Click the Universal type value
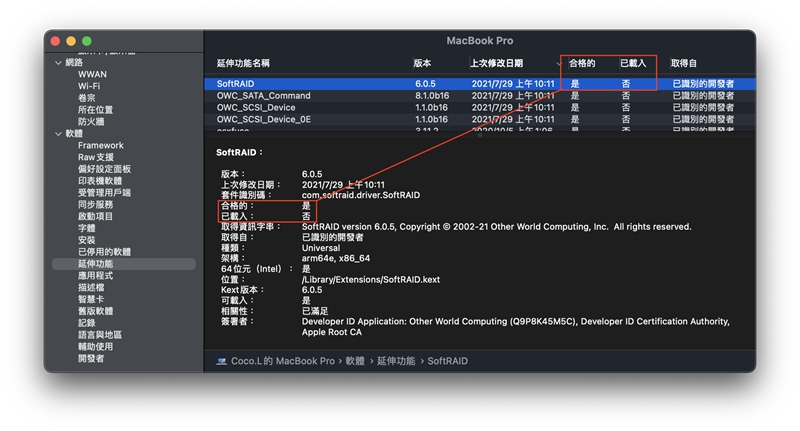Screen dimensions: 800x431 point(320,248)
